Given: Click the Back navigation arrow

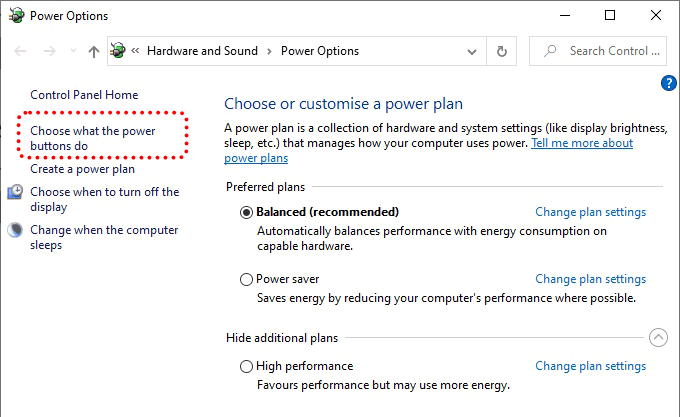Looking at the screenshot, I should click(22, 51).
